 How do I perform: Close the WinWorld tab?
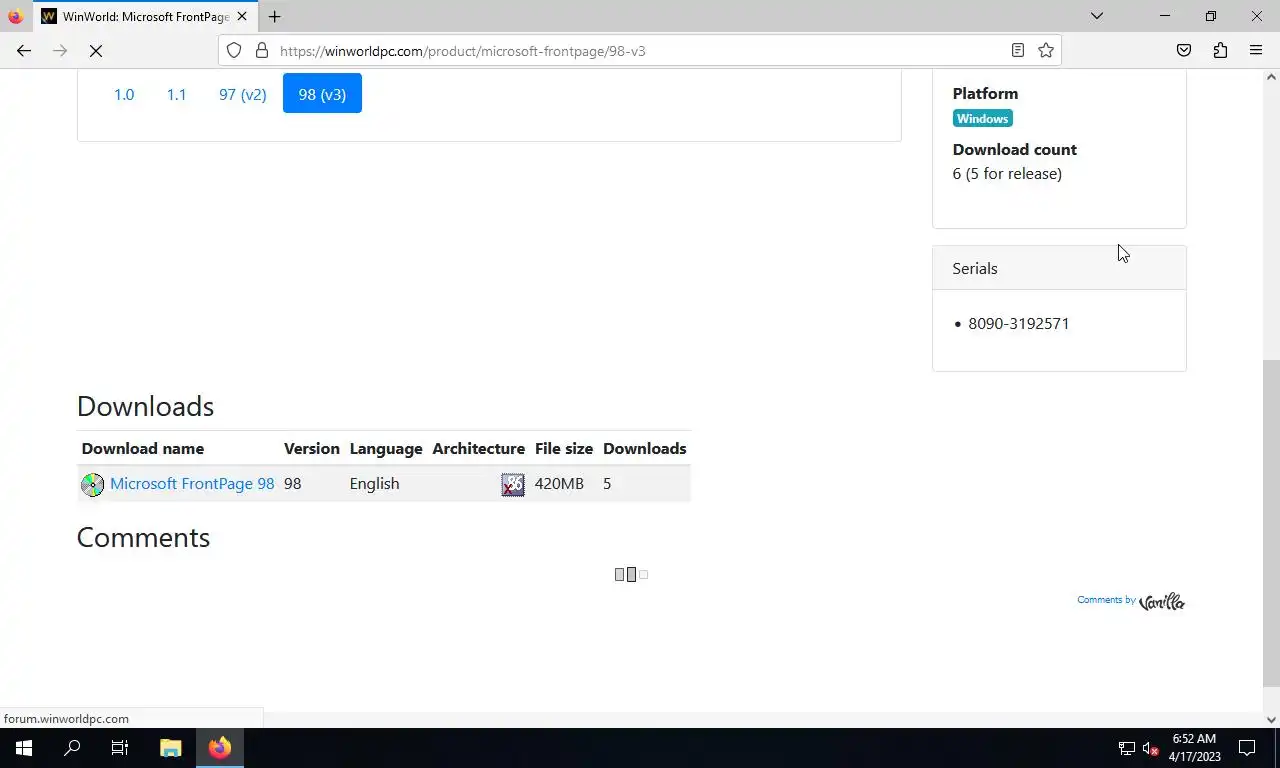tap(241, 16)
